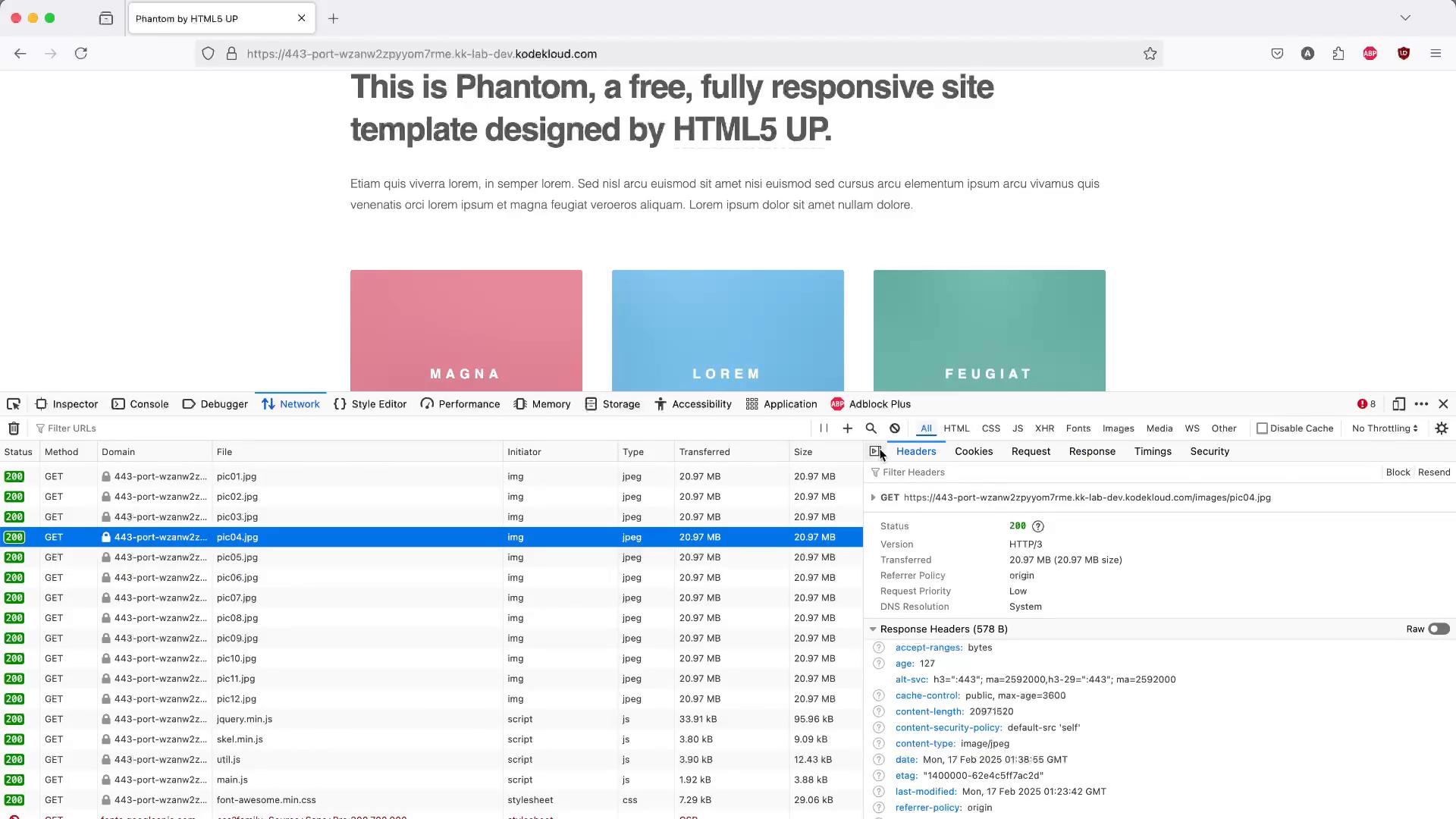Viewport: 1456px width, 819px height.
Task: Enable the Disable Cache checkbox
Action: pyautogui.click(x=1262, y=428)
